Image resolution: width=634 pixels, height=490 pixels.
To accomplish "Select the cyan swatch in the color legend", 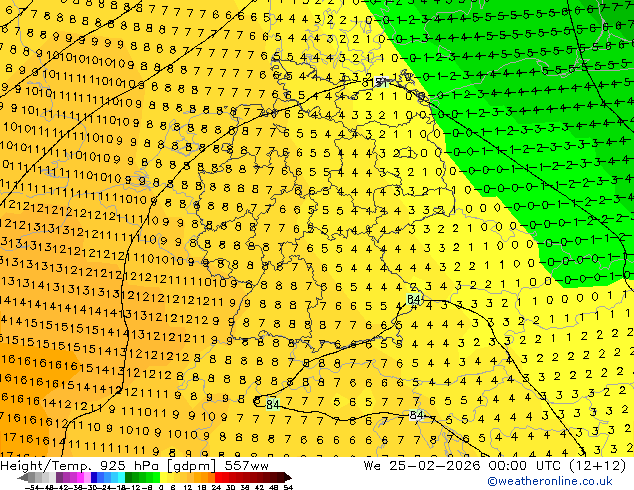I will (121, 477).
